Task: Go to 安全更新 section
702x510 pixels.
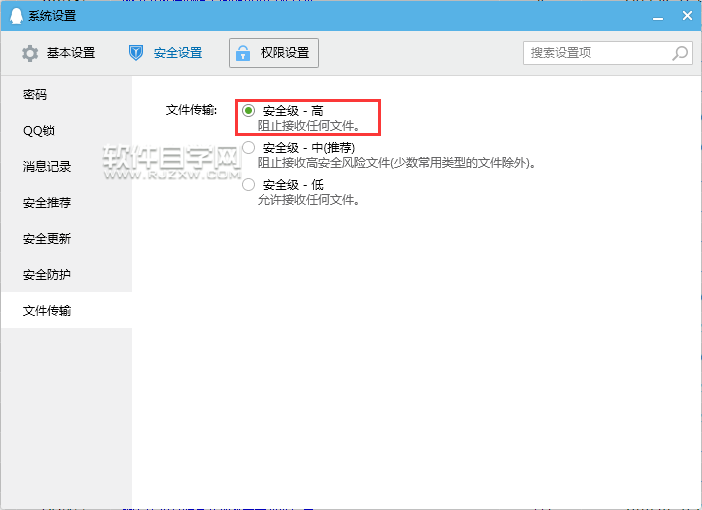Action: pyautogui.click(x=66, y=238)
